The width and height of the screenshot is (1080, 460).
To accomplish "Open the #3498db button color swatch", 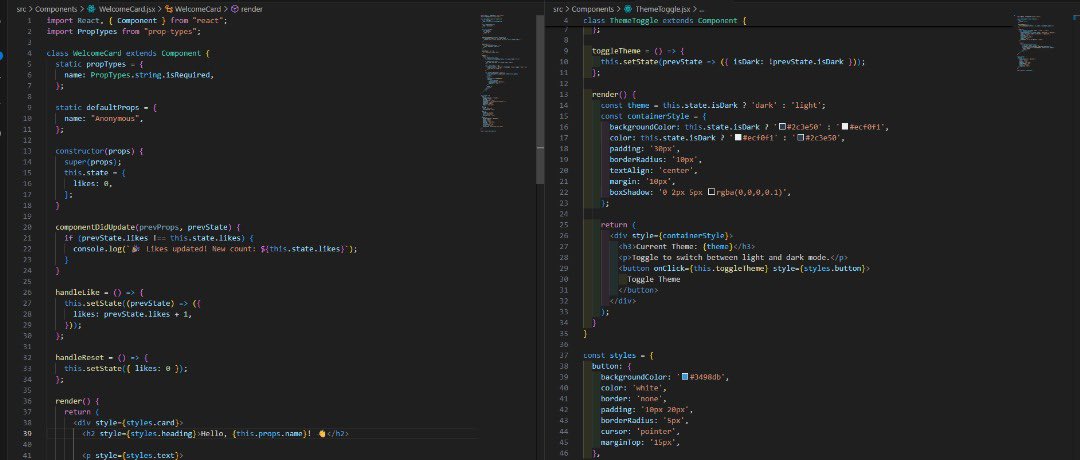I will pos(685,377).
